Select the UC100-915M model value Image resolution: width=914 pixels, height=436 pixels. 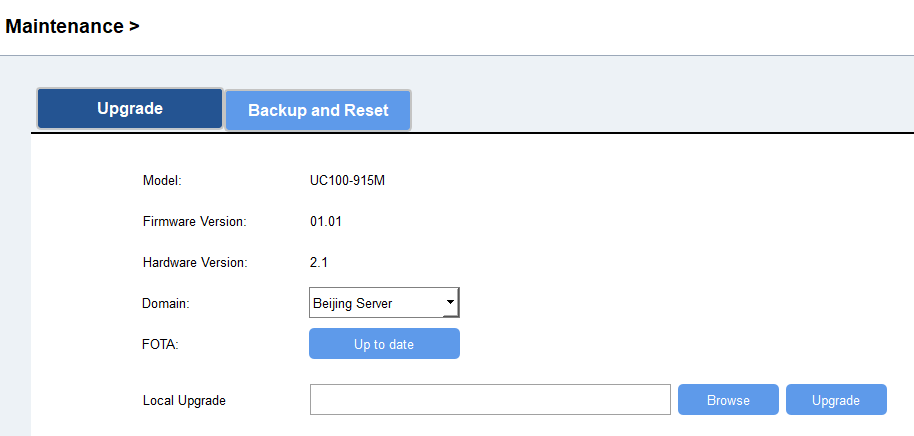click(x=346, y=181)
